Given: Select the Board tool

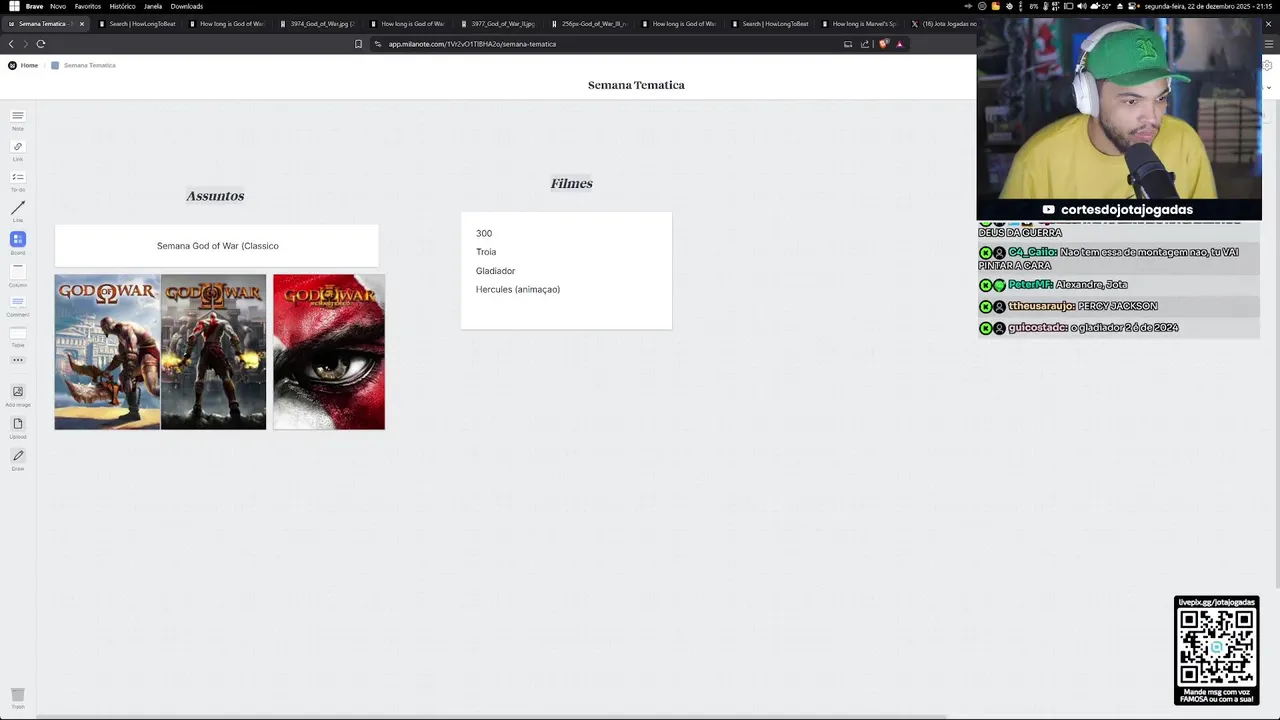Looking at the screenshot, I should (x=18, y=242).
